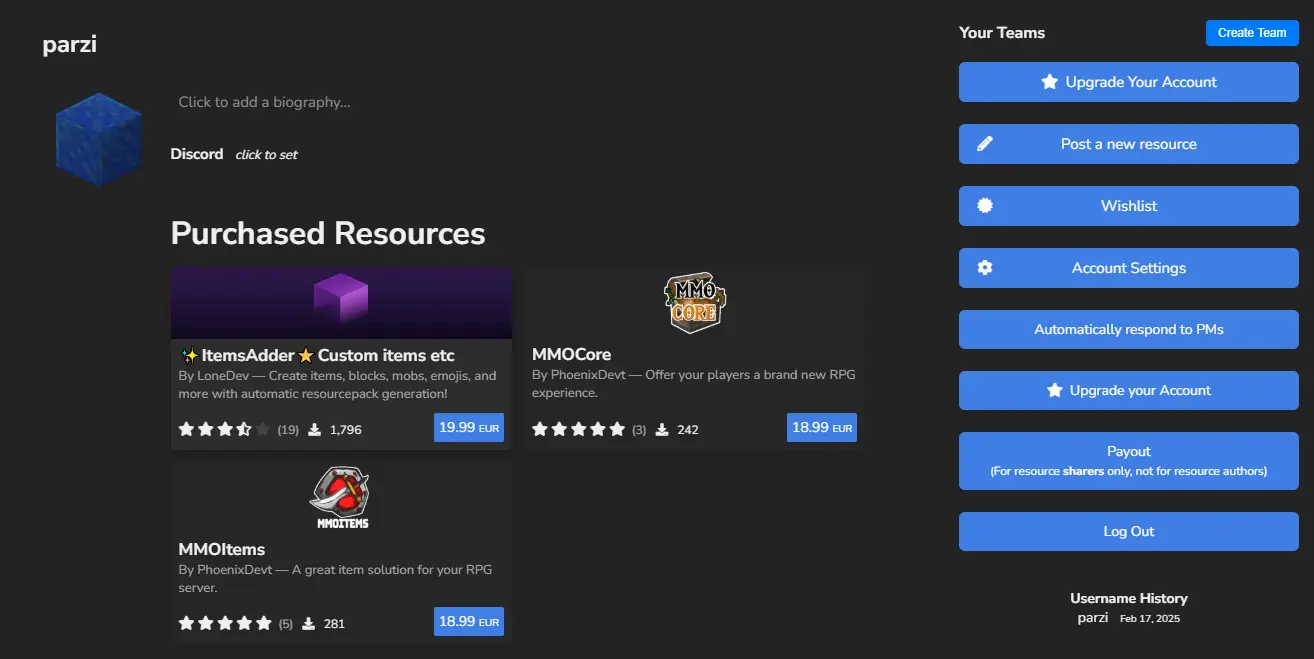
Task: Click the gear icon on Account Settings
Action: coord(985,268)
